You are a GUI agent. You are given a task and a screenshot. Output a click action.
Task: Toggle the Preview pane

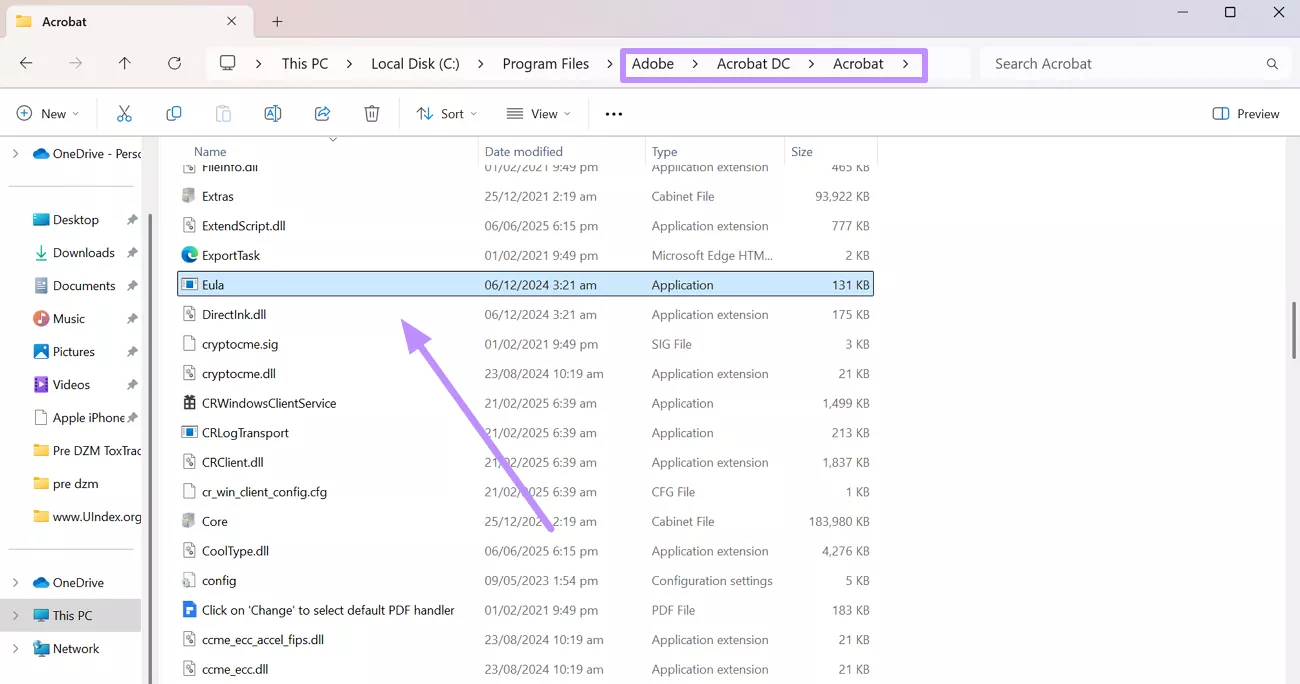point(1245,114)
